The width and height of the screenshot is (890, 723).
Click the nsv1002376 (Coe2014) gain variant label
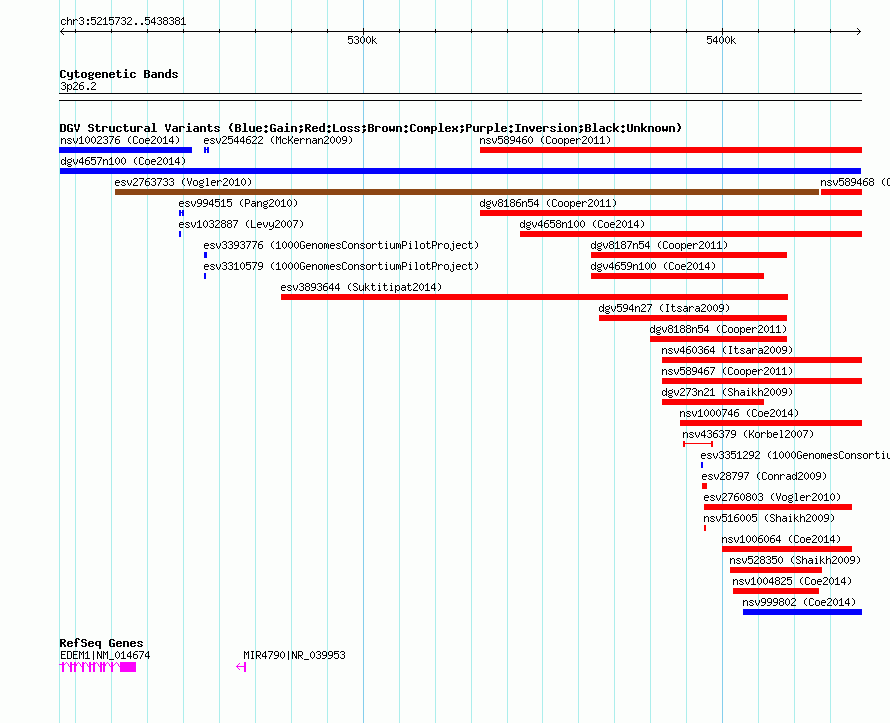(120, 140)
